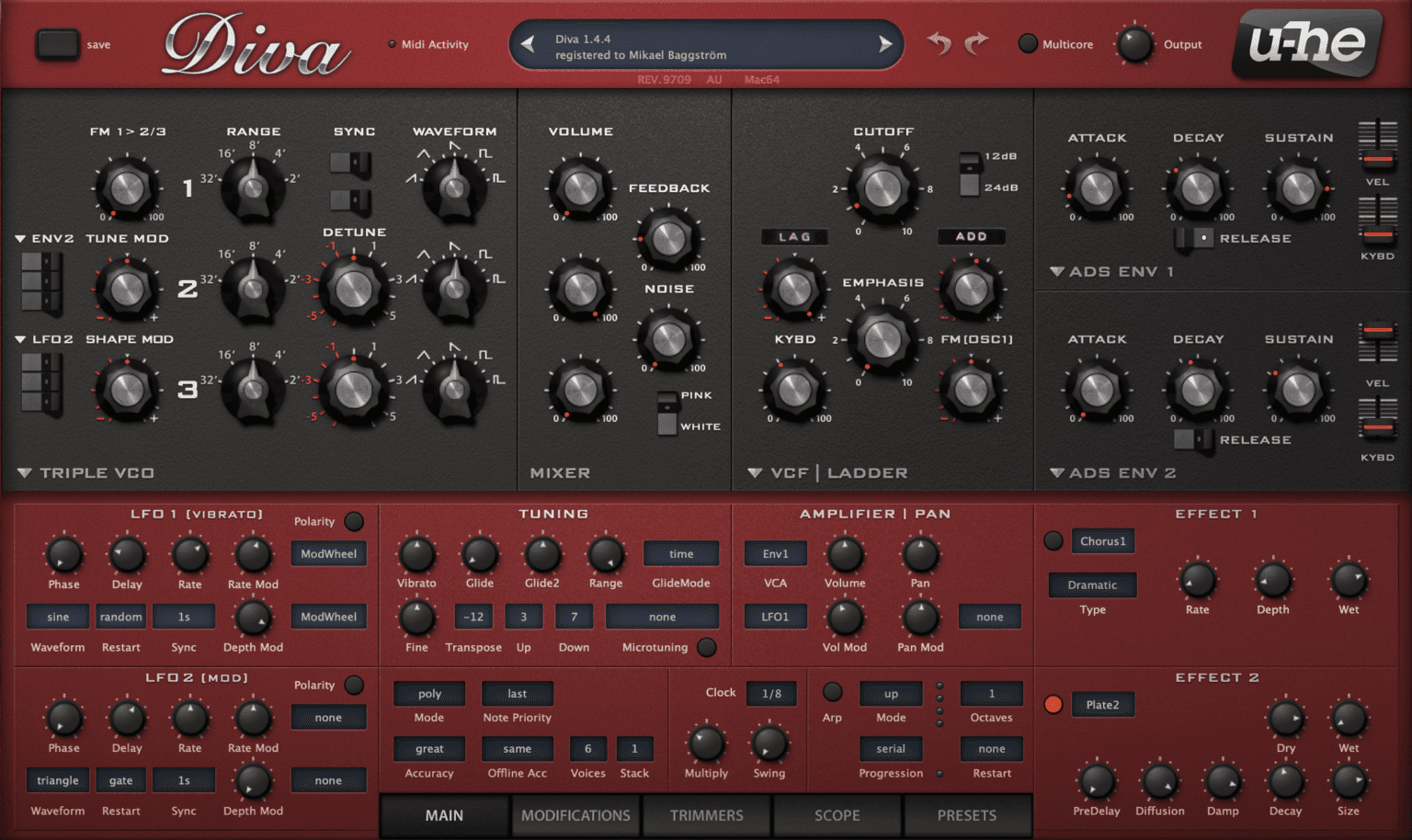Click the Amplifier Pan knob

point(920,555)
